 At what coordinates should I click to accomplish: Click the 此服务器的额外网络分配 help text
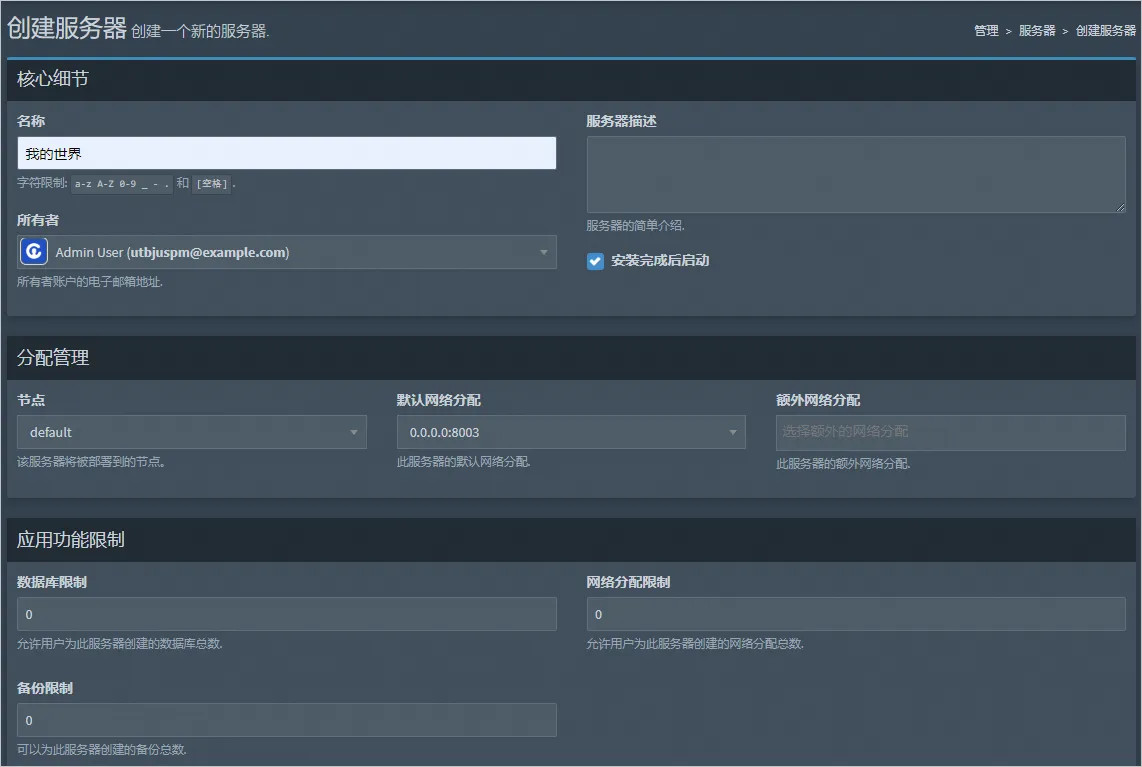(843, 464)
